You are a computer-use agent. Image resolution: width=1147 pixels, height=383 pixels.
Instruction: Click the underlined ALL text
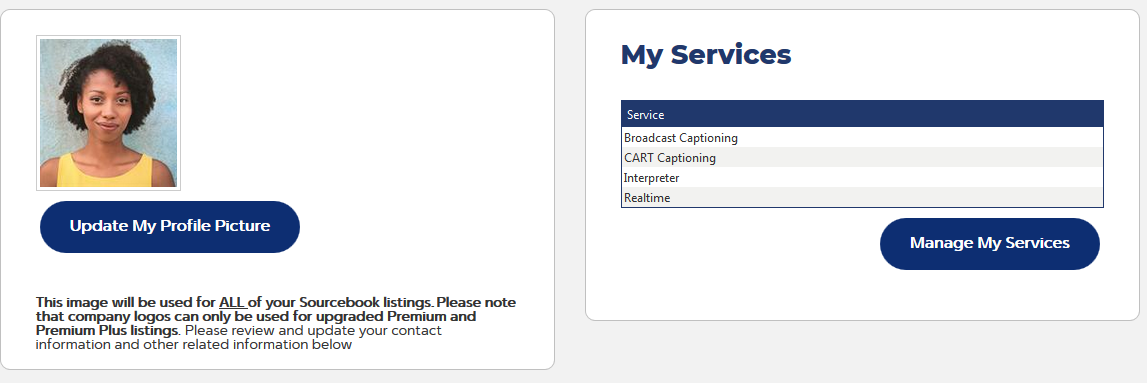click(232, 303)
